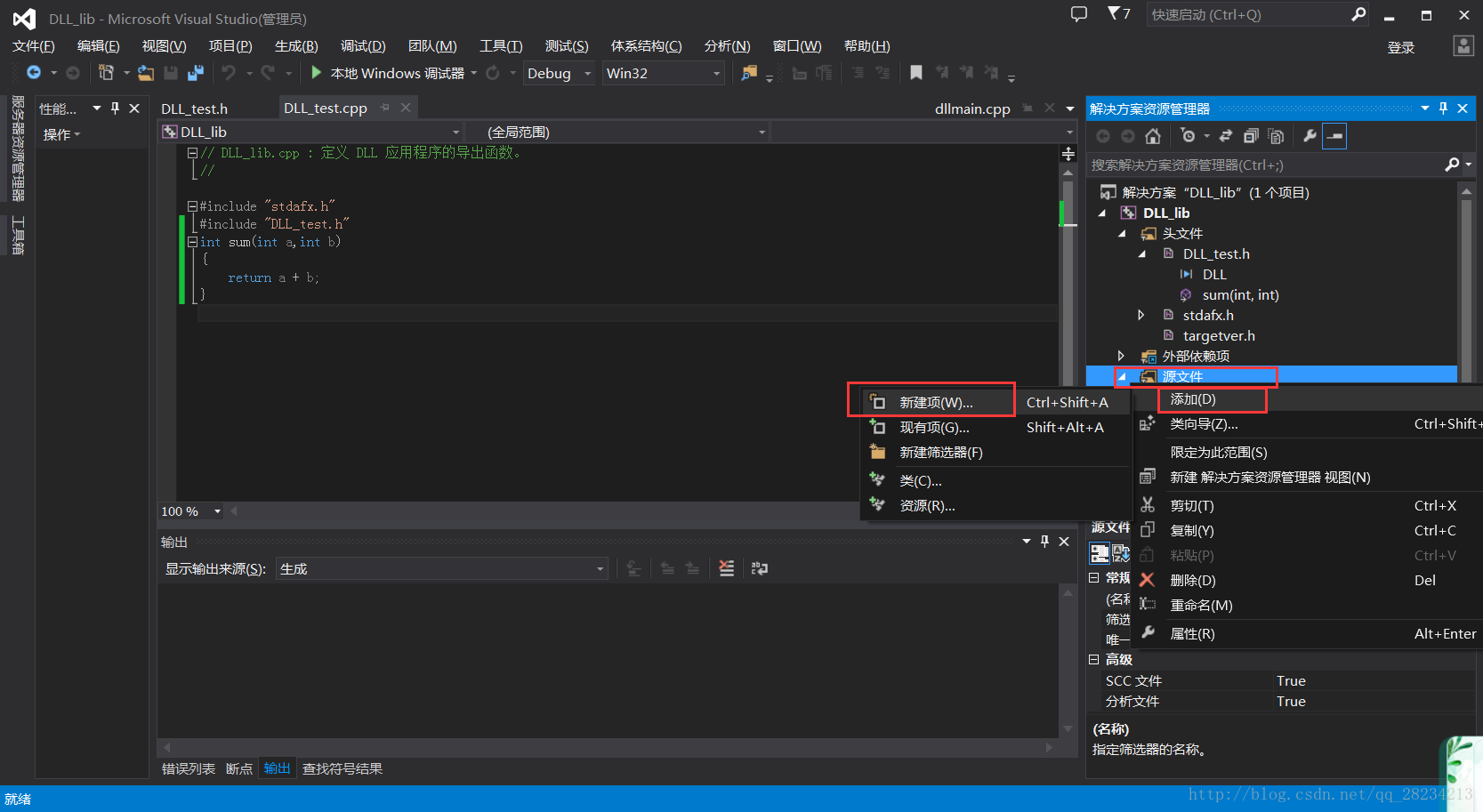Toggle pin on the Output panel

tap(1044, 542)
